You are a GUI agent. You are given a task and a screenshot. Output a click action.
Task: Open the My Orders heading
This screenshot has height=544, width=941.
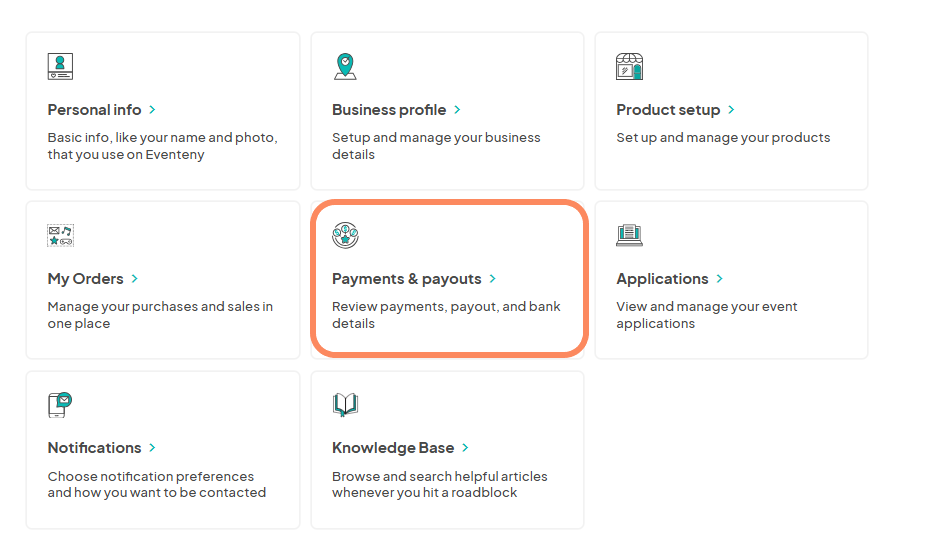point(85,279)
